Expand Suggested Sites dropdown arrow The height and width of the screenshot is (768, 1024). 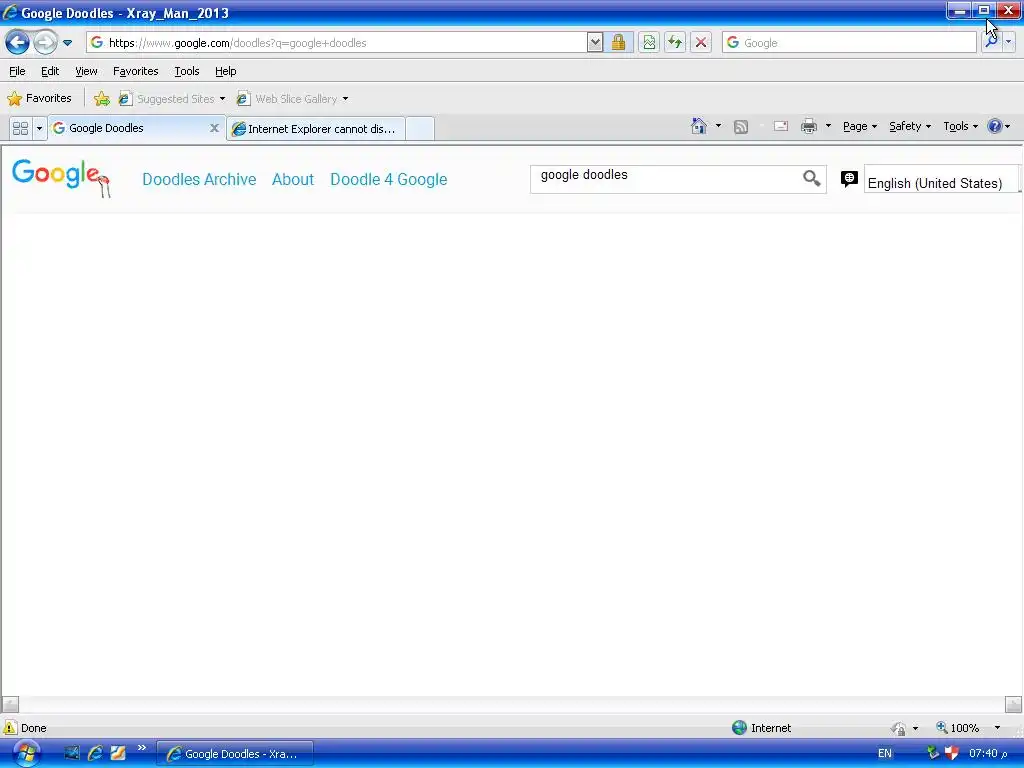pyautogui.click(x=222, y=99)
